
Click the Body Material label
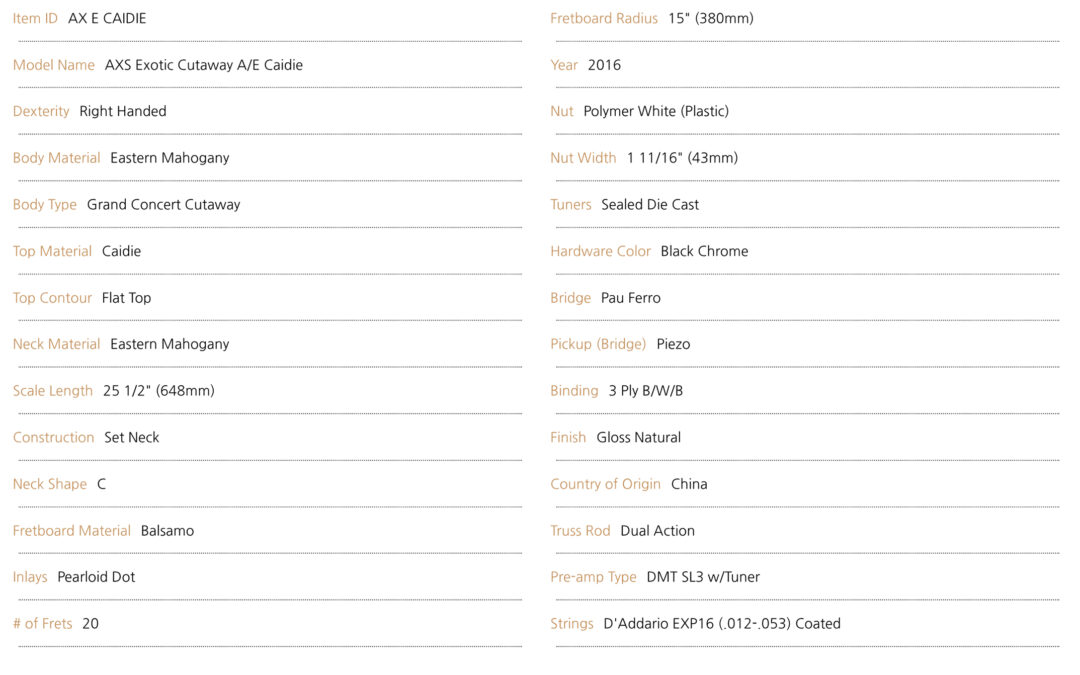pos(56,158)
